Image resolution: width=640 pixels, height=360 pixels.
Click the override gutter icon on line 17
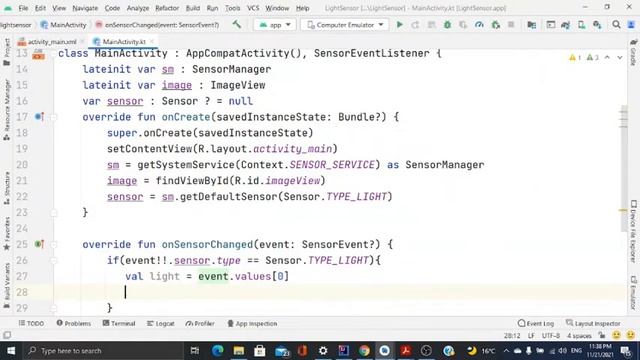click(39, 117)
